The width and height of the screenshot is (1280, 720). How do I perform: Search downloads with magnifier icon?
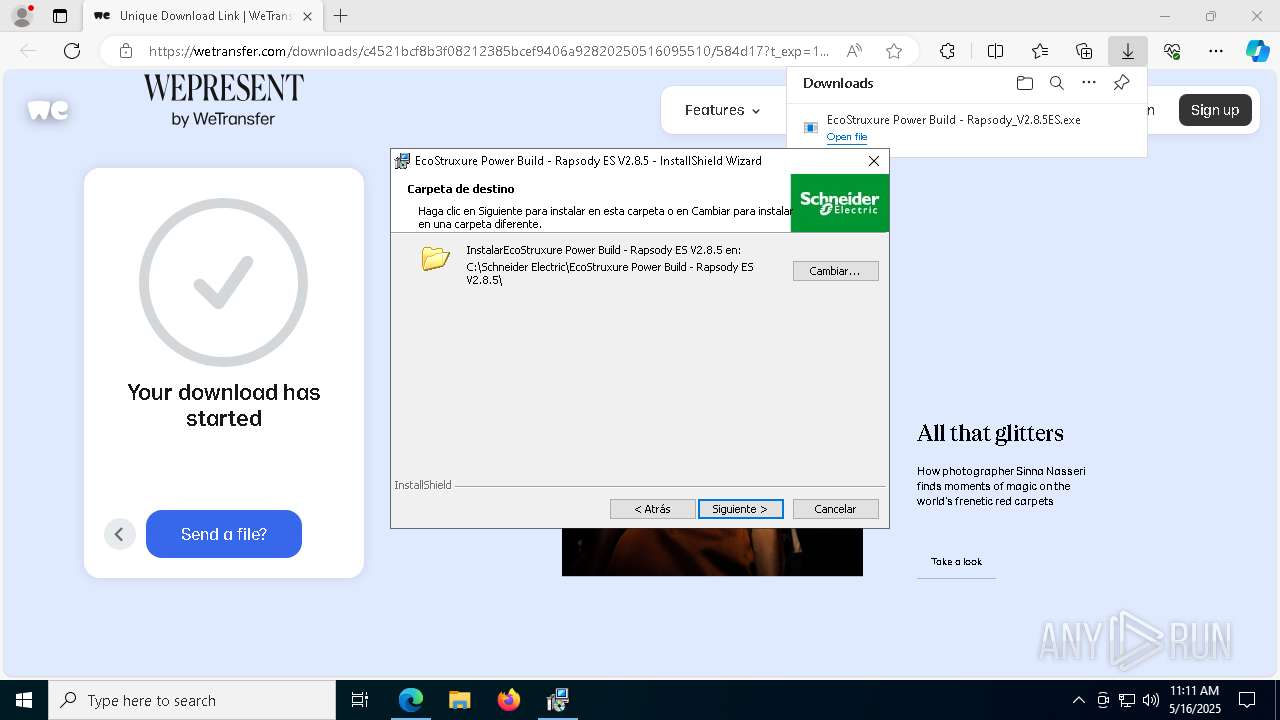1057,83
